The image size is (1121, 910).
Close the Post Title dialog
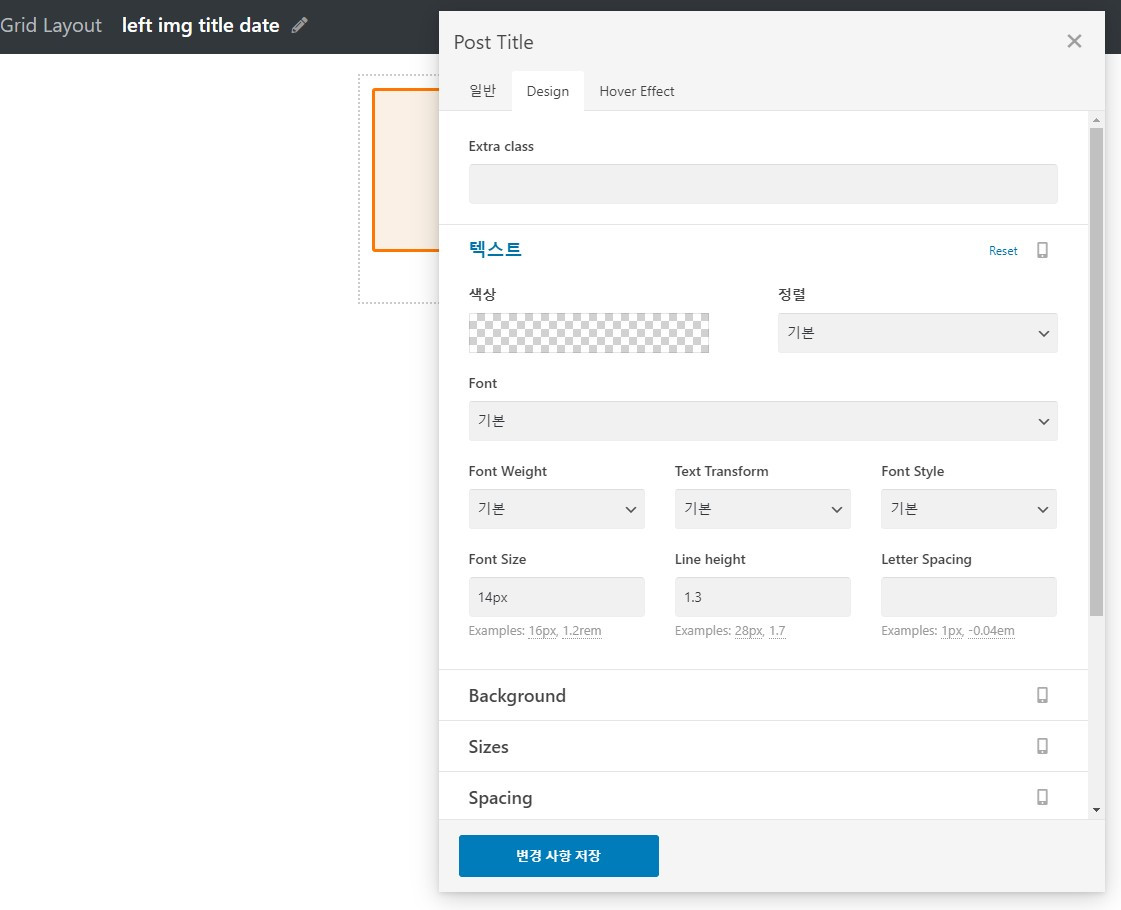(x=1074, y=41)
